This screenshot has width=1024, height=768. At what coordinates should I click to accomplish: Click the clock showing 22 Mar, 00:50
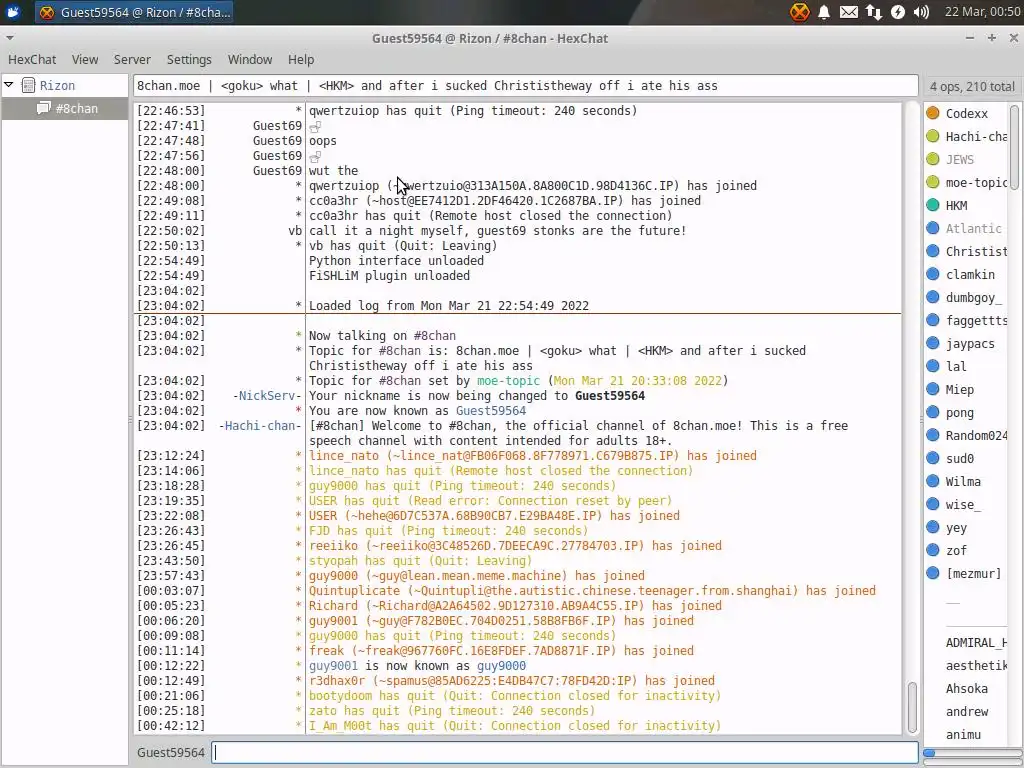tap(983, 12)
